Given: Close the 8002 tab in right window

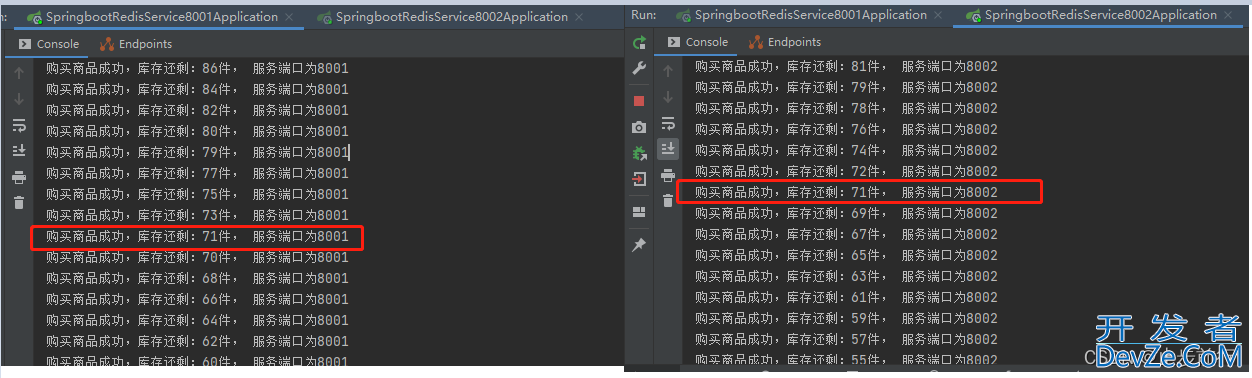Looking at the screenshot, I should (1227, 16).
